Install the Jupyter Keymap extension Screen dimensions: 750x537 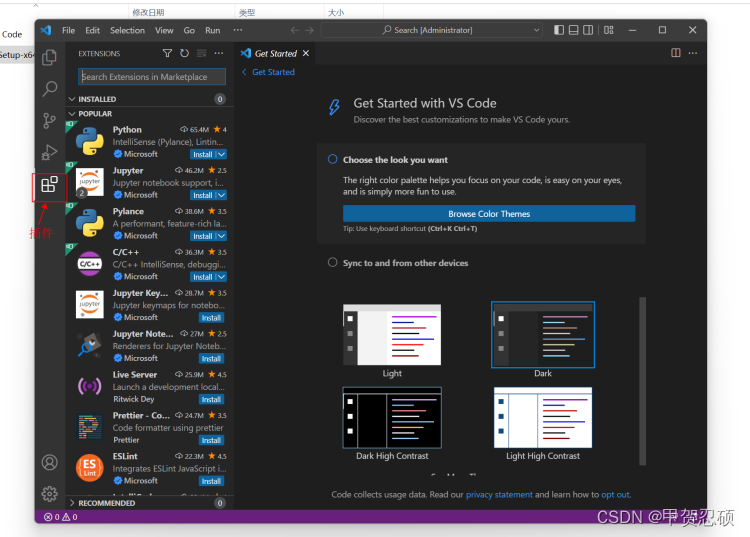point(211,318)
